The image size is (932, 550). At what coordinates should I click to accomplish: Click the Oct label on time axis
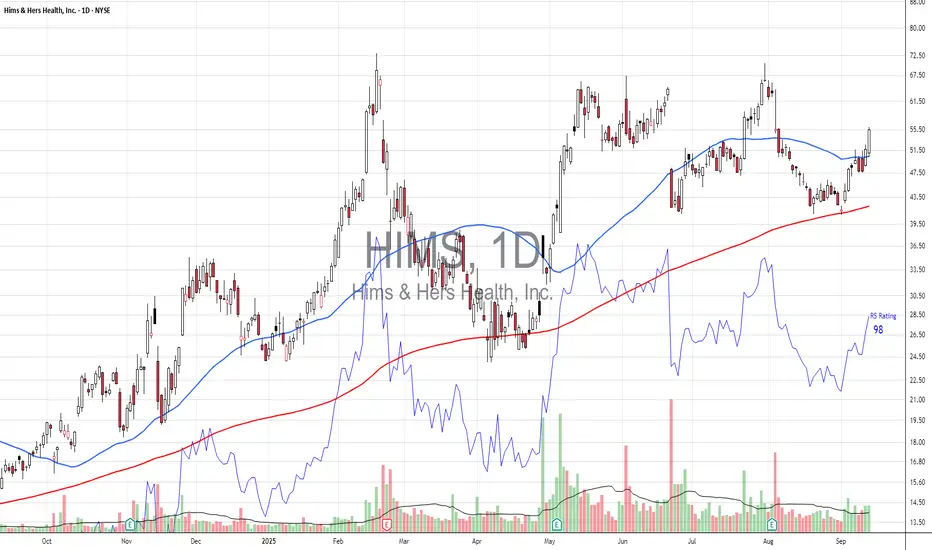tap(46, 541)
